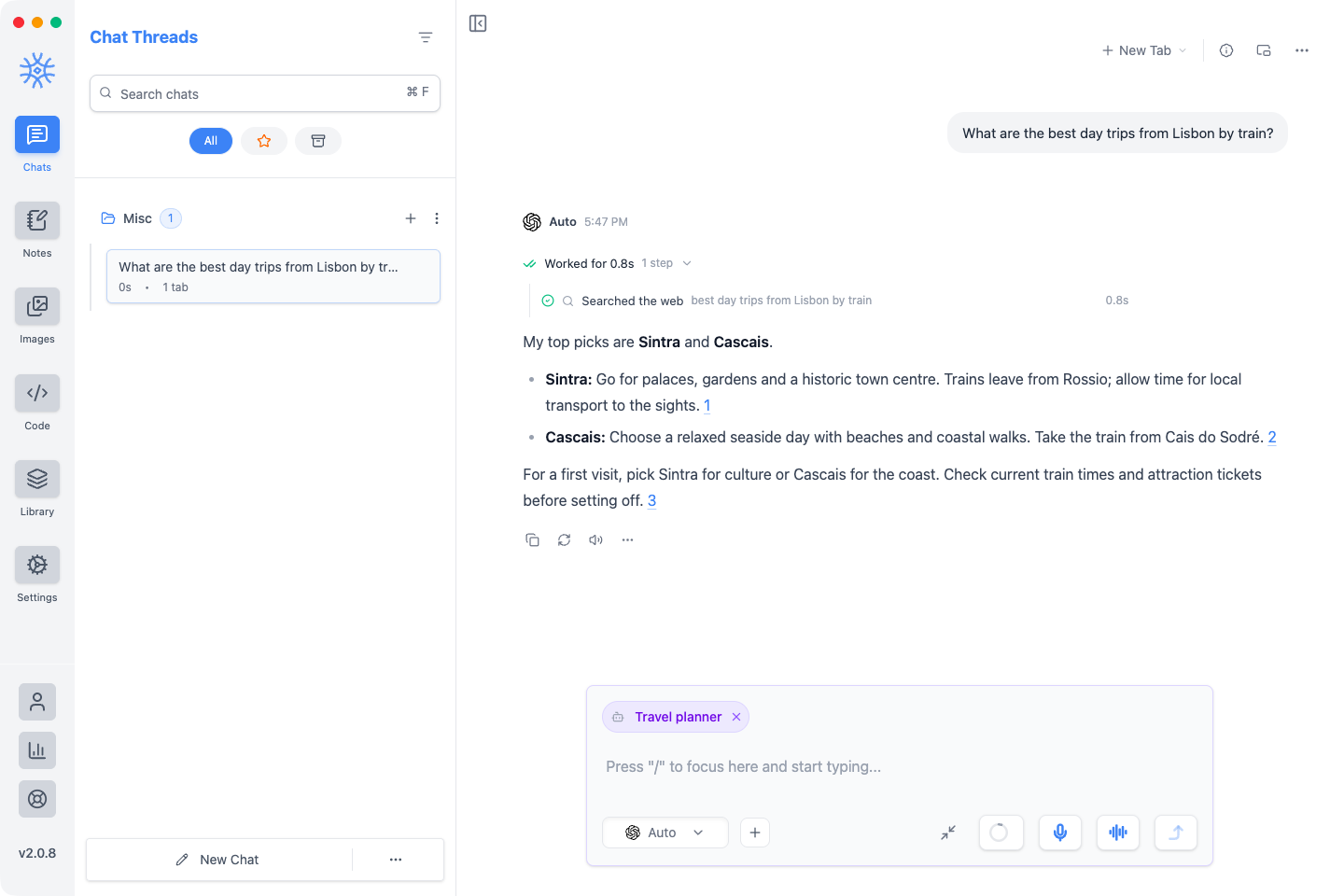This screenshot has height=896, width=1344.
Task: Shrink the chat input box
Action: (948, 833)
